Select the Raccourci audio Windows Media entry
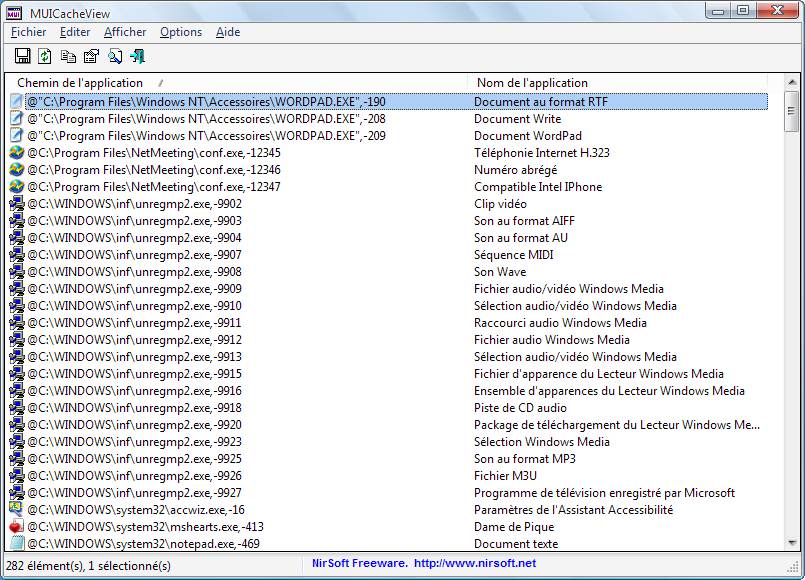Screen dimensions: 805x580 coord(560,322)
